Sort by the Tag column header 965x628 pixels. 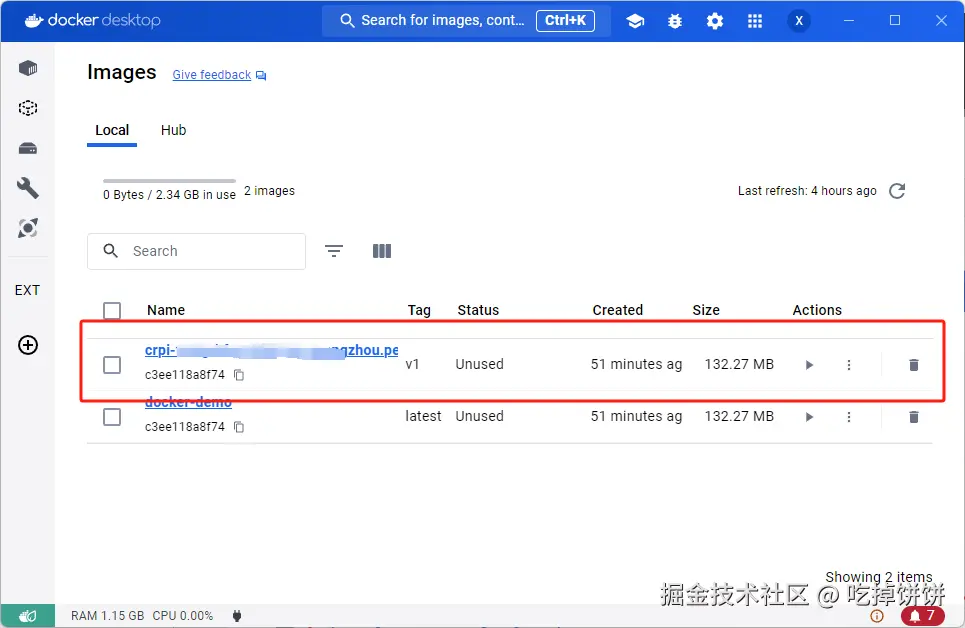(x=419, y=310)
